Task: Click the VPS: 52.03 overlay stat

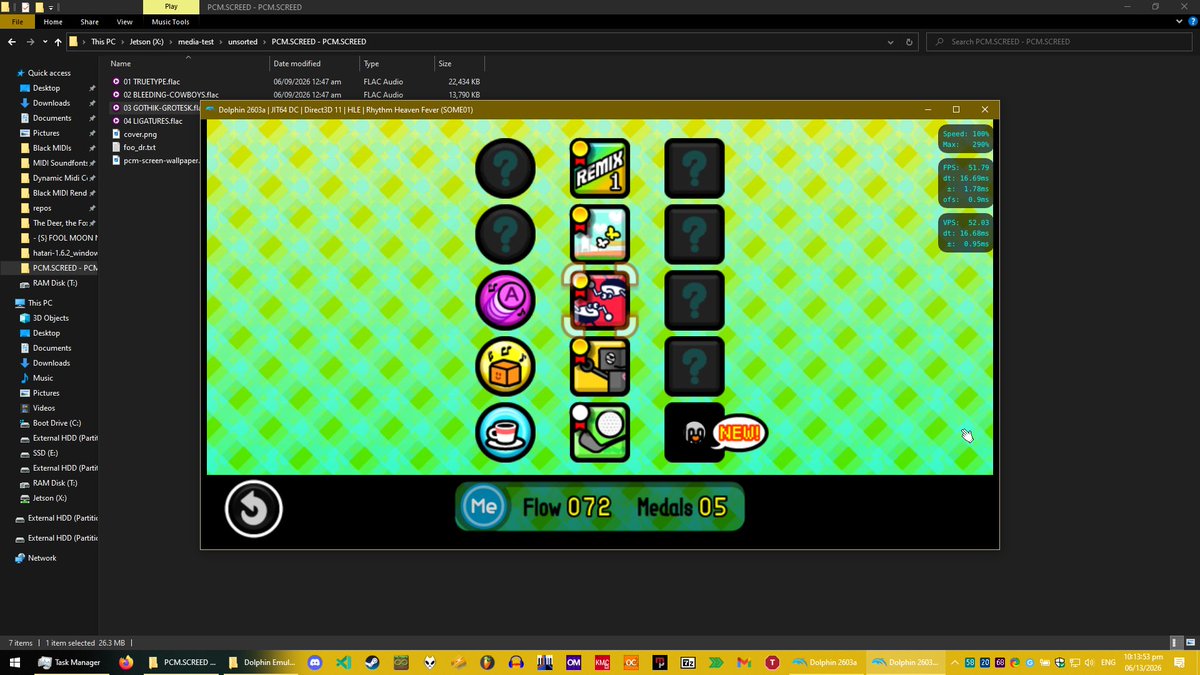Action: point(966,222)
